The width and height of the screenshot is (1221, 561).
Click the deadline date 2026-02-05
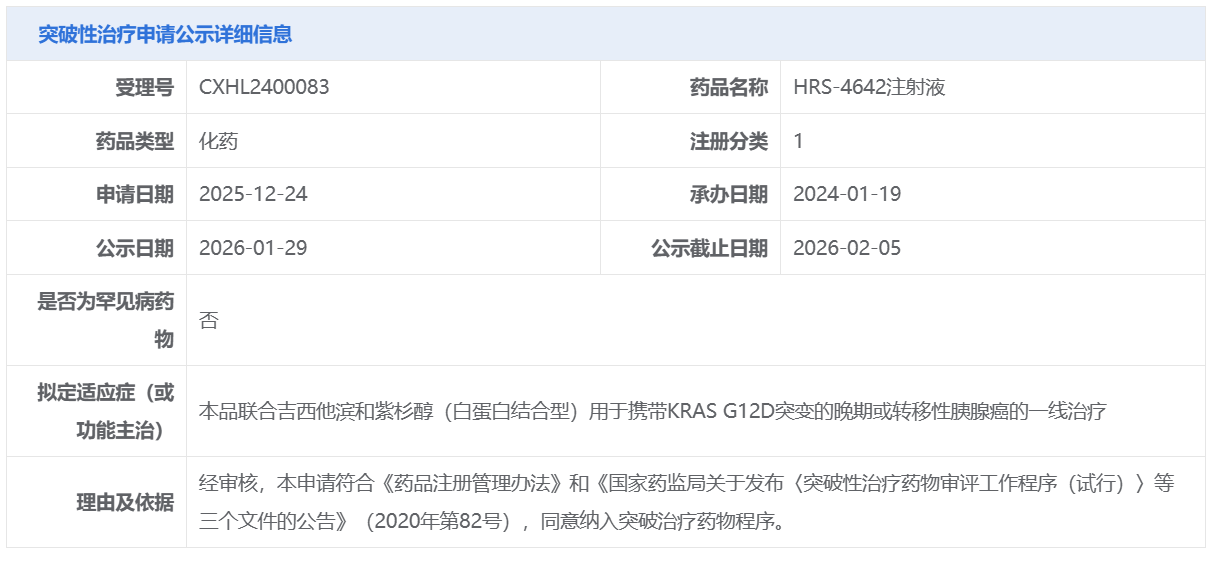[x=847, y=248]
